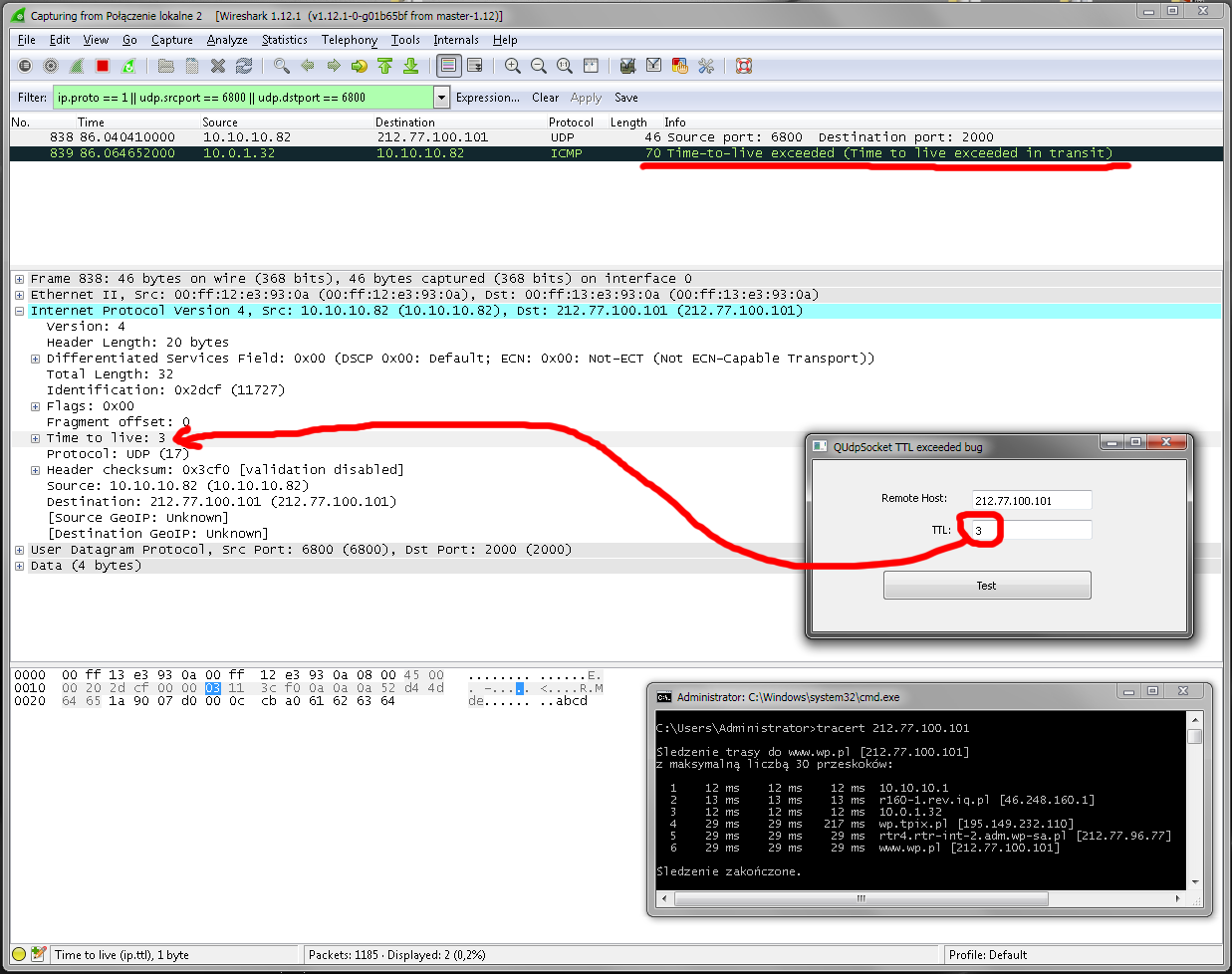Toggle packet list colorization
Screen dimensions: 1232x974
click(449, 66)
